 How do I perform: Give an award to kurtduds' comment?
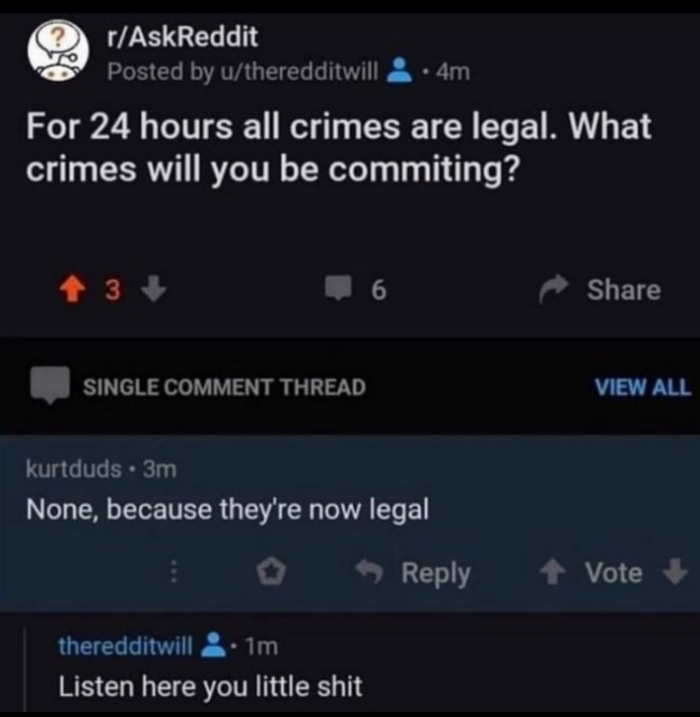click(x=271, y=572)
